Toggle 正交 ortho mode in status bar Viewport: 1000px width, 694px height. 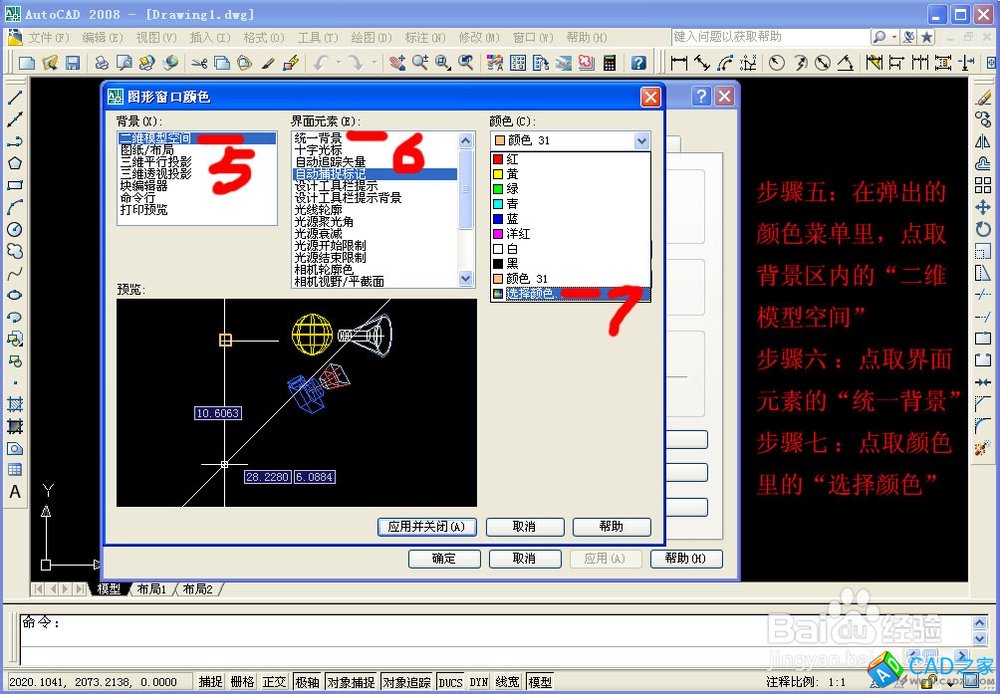pos(275,682)
